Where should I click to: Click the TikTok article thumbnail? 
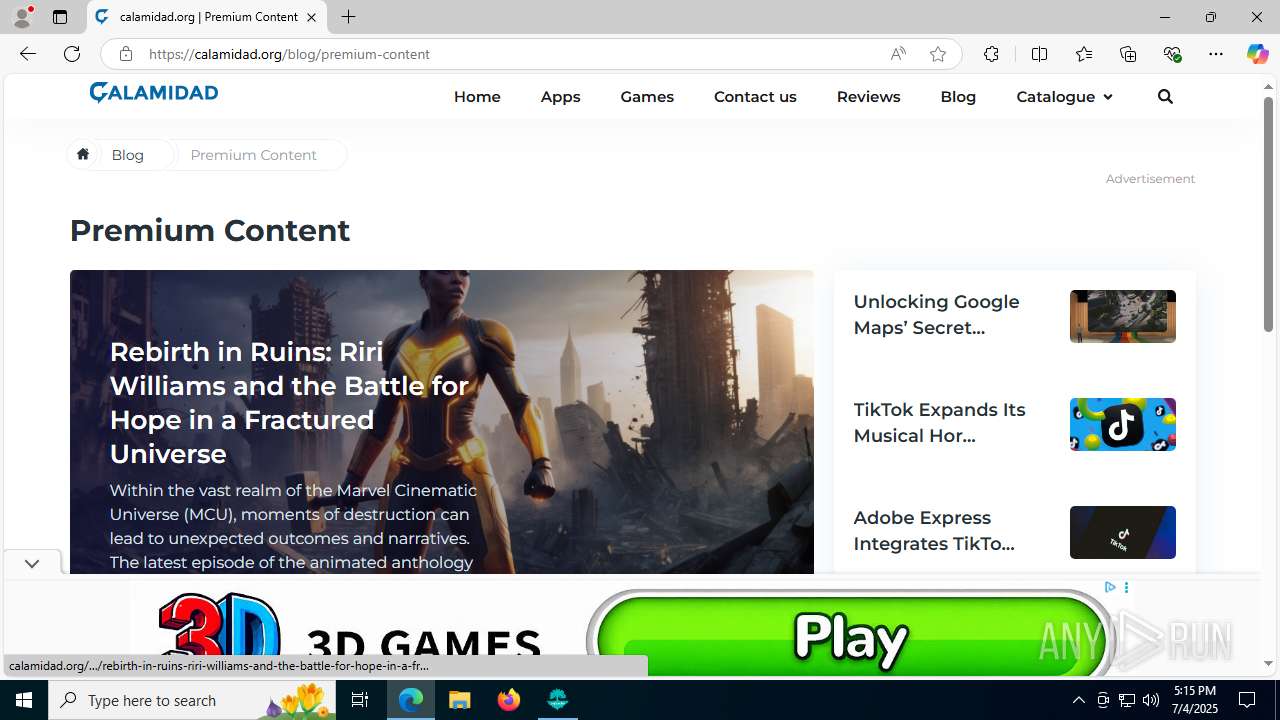pyautogui.click(x=1122, y=424)
